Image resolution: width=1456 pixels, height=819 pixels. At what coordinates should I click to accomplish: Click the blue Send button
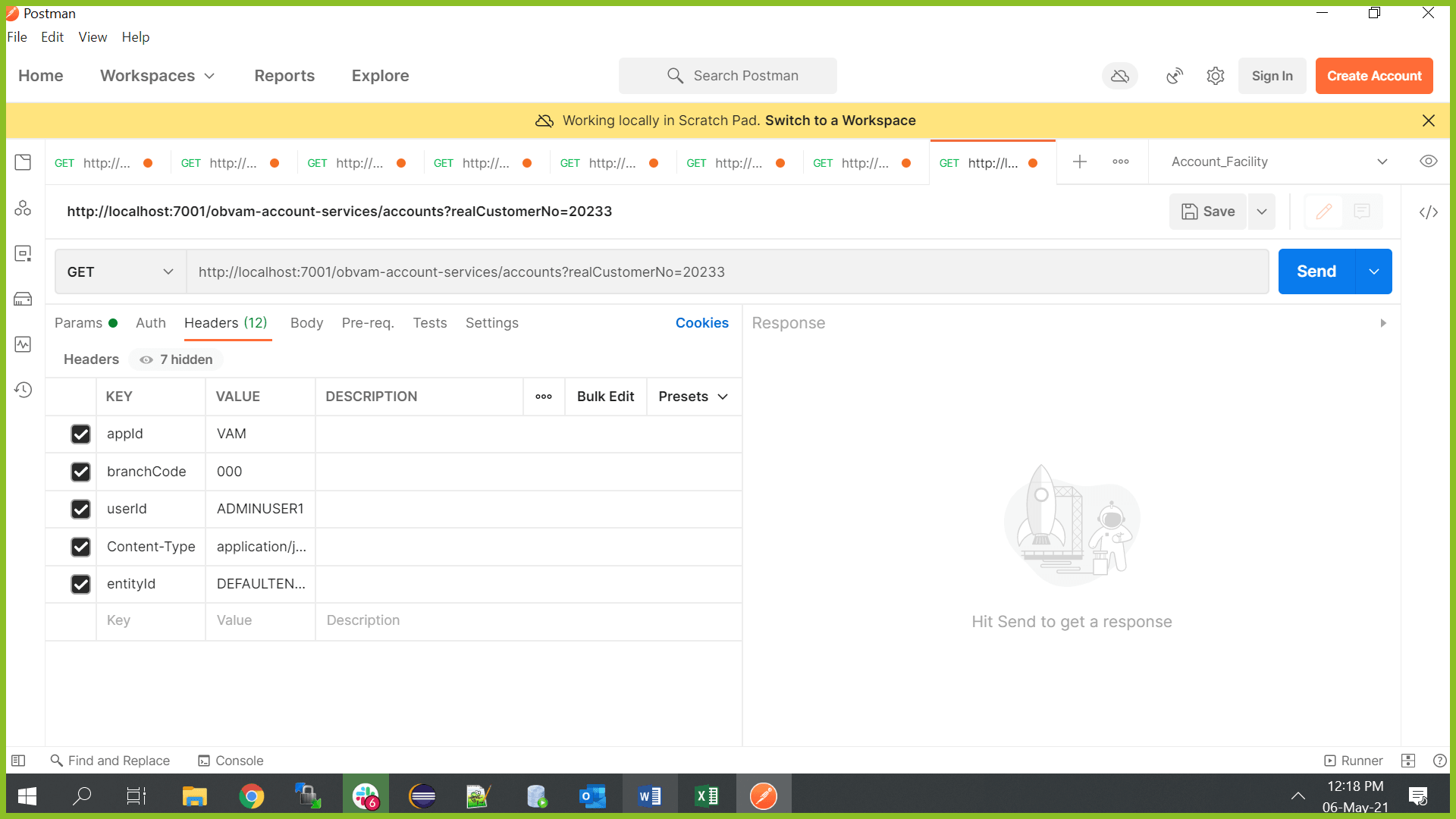1316,271
